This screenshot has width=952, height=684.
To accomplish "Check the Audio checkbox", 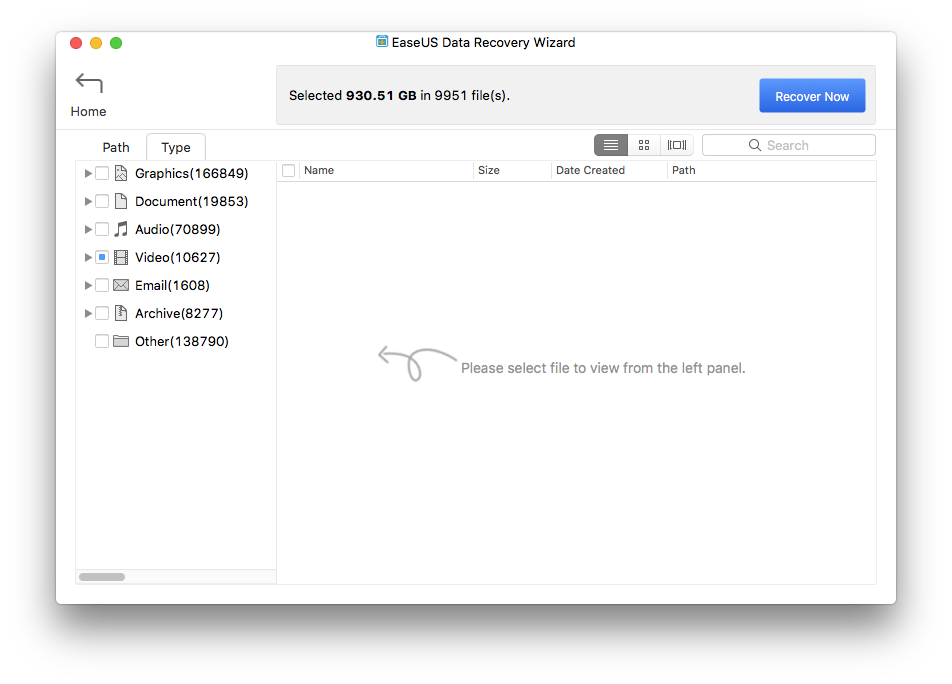I will tap(102, 229).
